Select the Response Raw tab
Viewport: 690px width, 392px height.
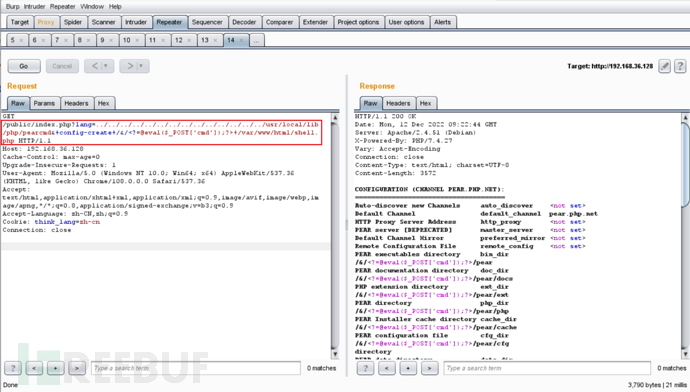[x=371, y=103]
